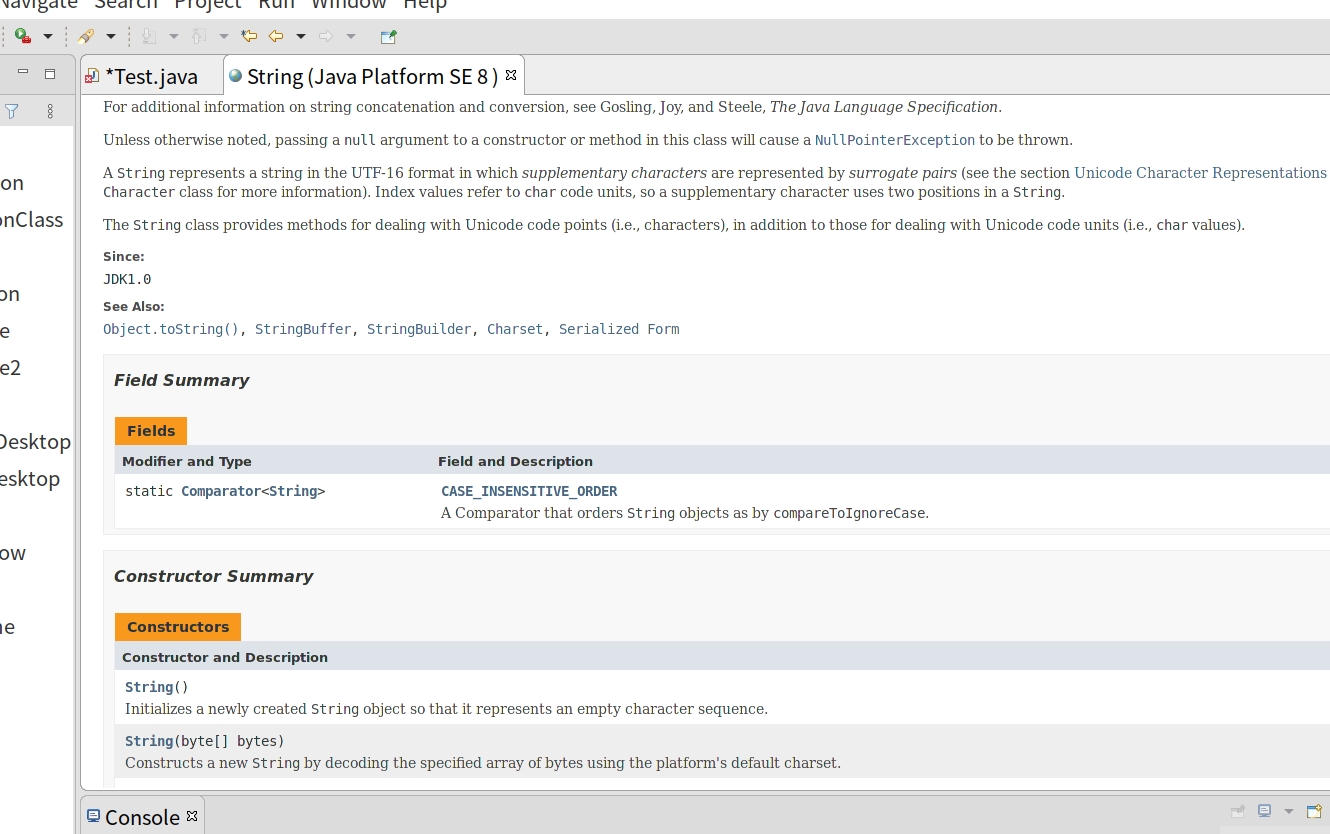Open the Navigate menu

tap(38, 4)
